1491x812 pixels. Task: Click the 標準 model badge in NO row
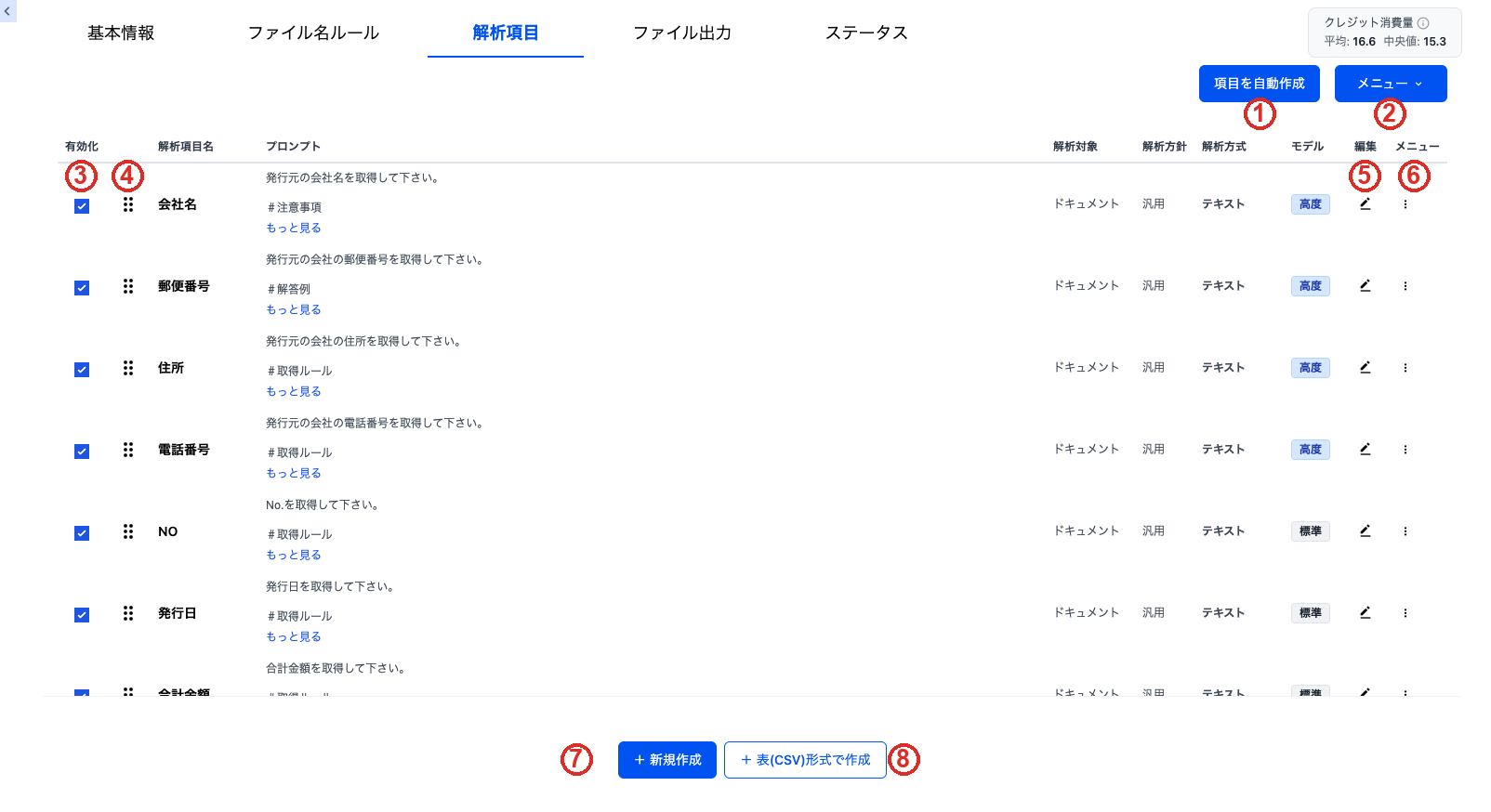tap(1311, 531)
